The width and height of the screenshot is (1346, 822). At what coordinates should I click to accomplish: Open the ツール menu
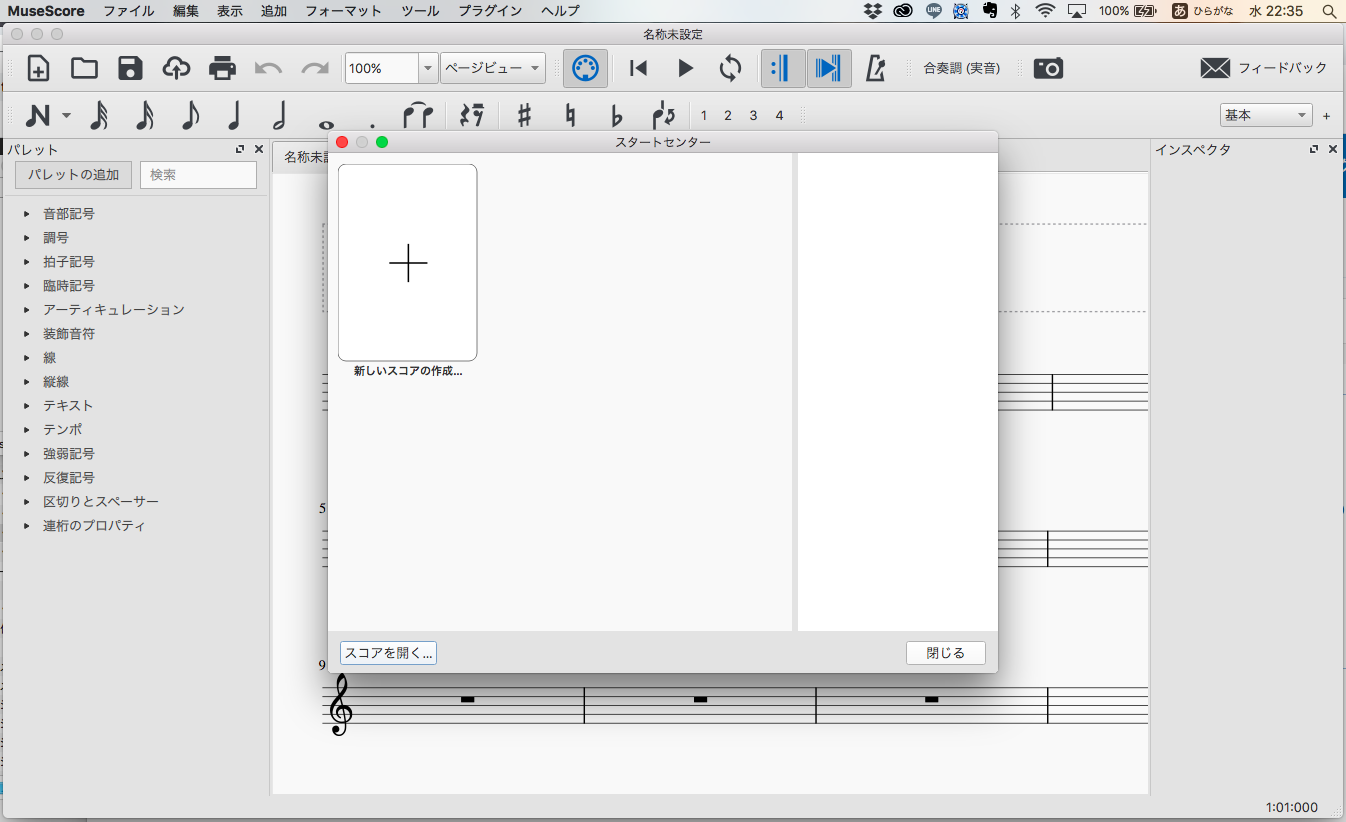point(419,11)
